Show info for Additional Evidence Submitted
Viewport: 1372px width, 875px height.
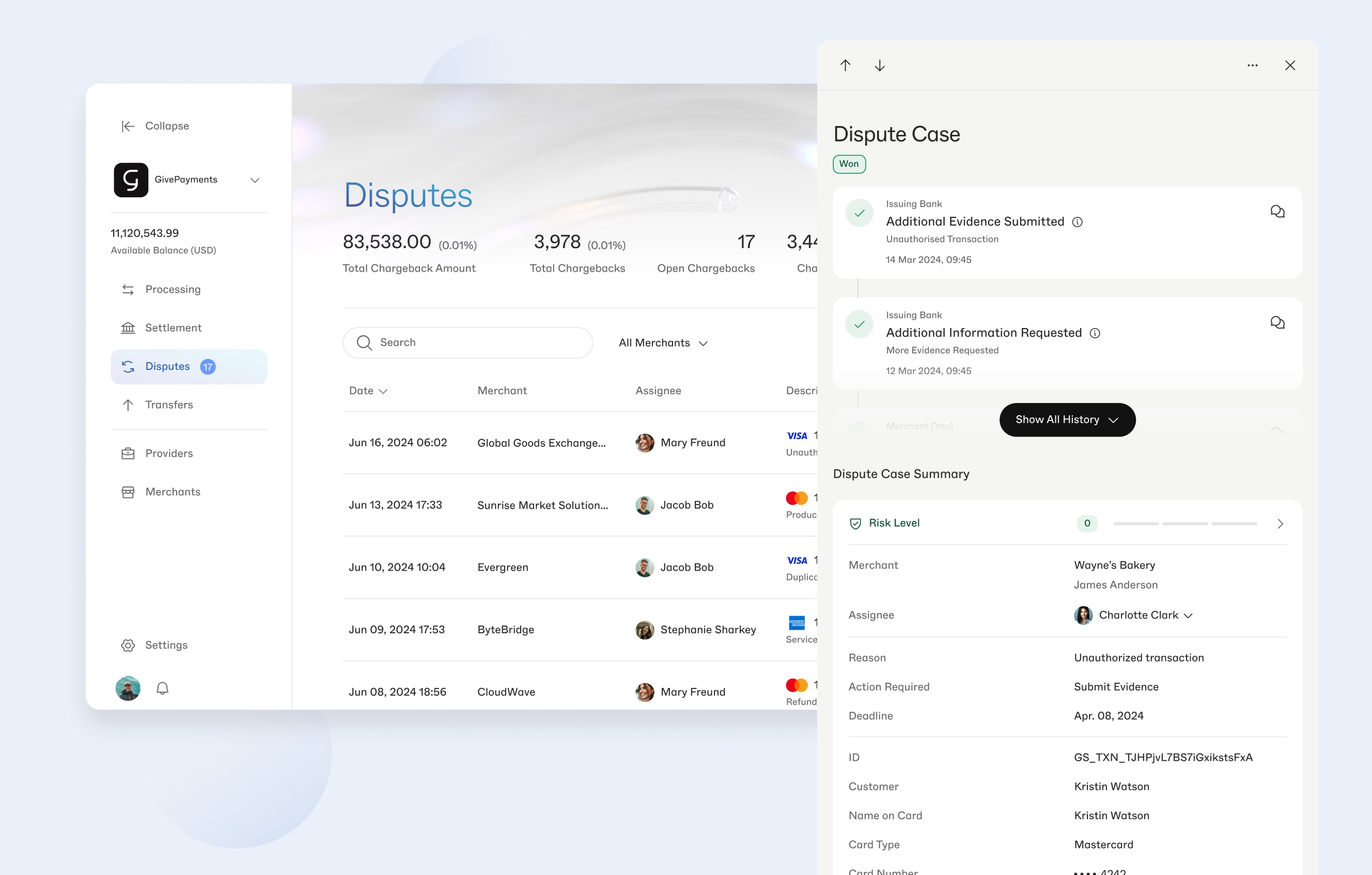pos(1078,222)
